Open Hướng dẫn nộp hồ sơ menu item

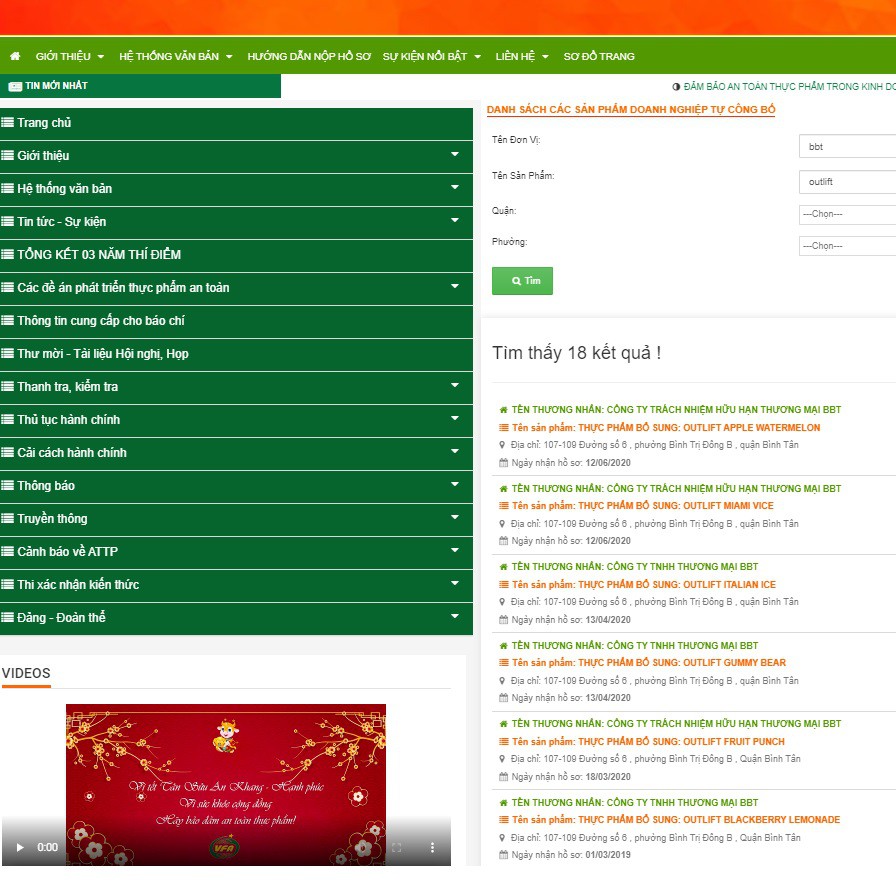tap(308, 56)
